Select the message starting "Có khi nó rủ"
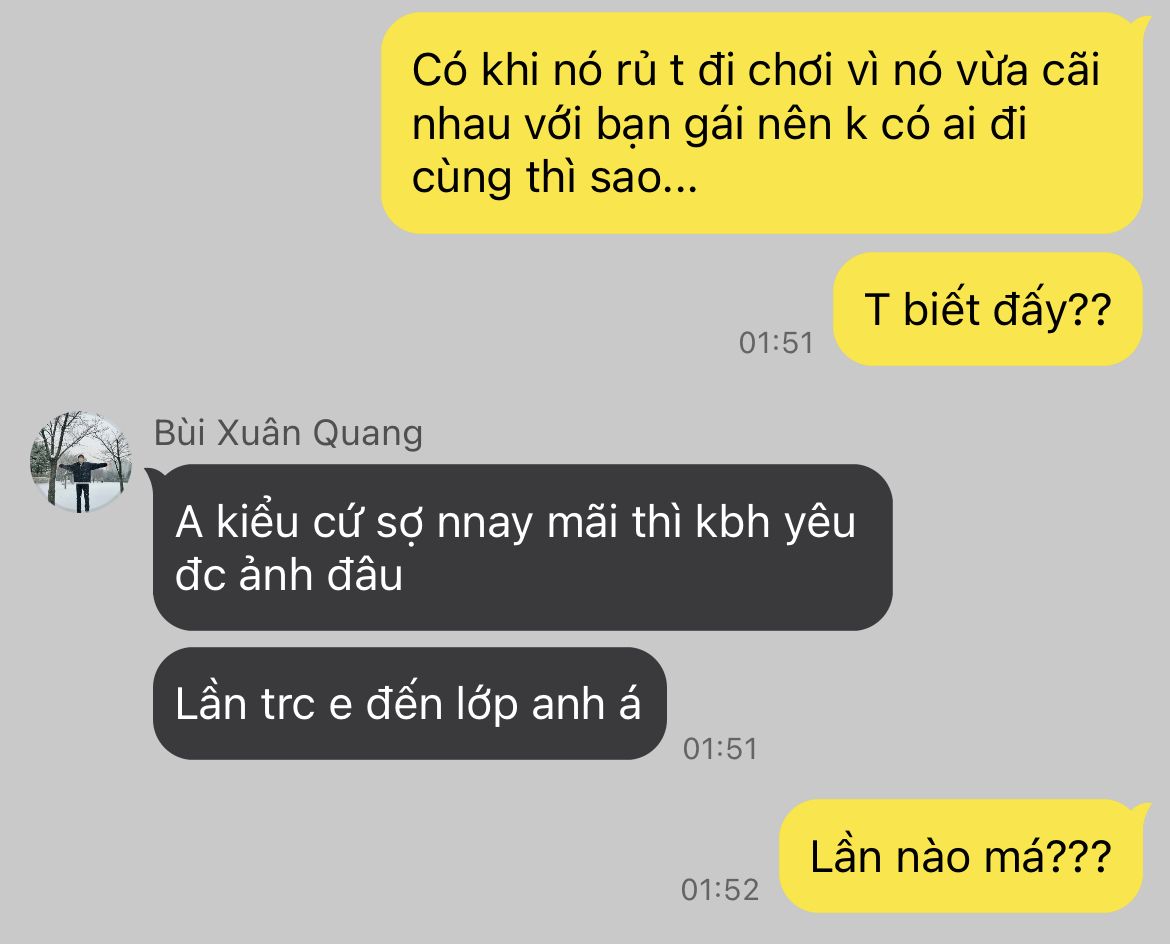 point(761,123)
